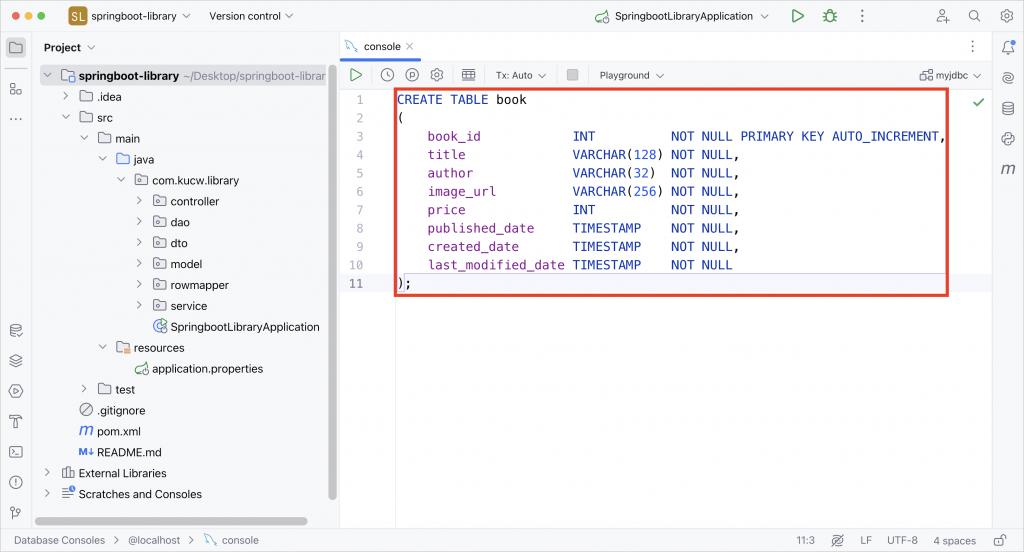Screen dimensions: 1024x552
Task: Change the 4 spaces indent setting
Action: point(954,540)
